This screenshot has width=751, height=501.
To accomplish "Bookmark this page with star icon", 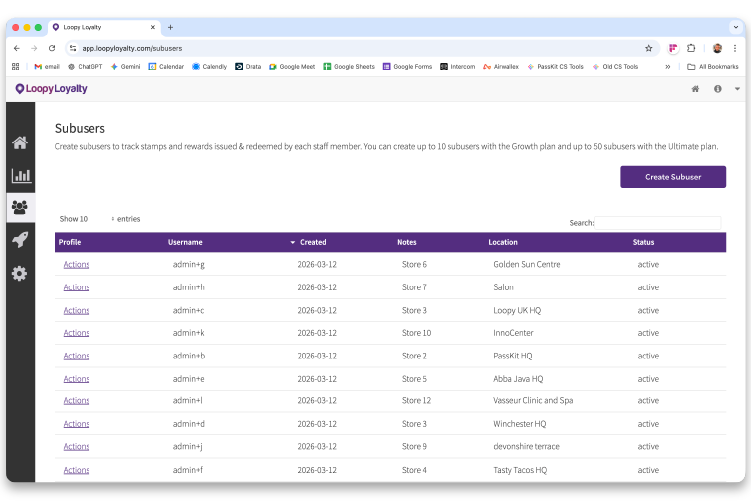I will [648, 48].
